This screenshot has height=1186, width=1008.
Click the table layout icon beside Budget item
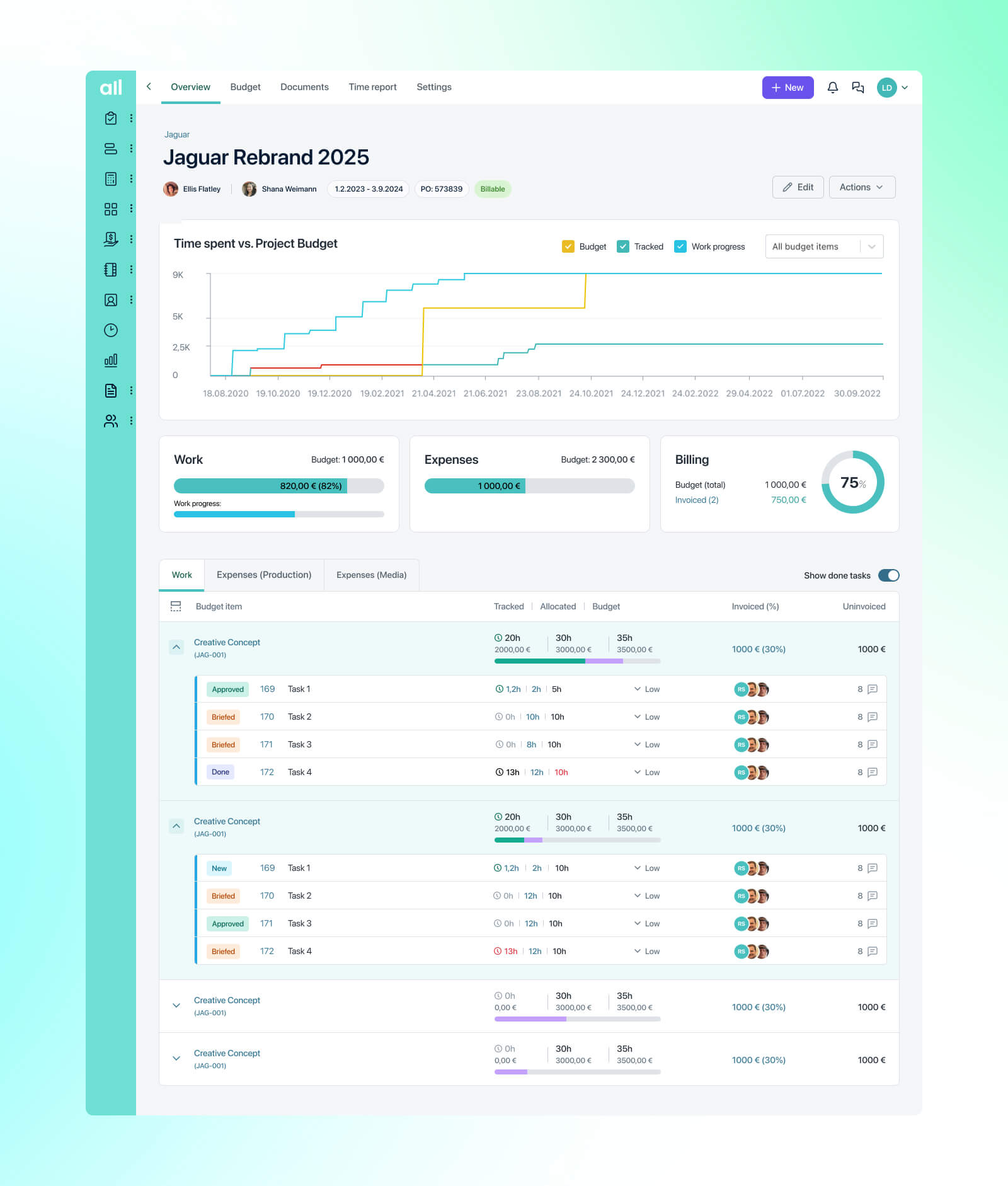[x=176, y=606]
